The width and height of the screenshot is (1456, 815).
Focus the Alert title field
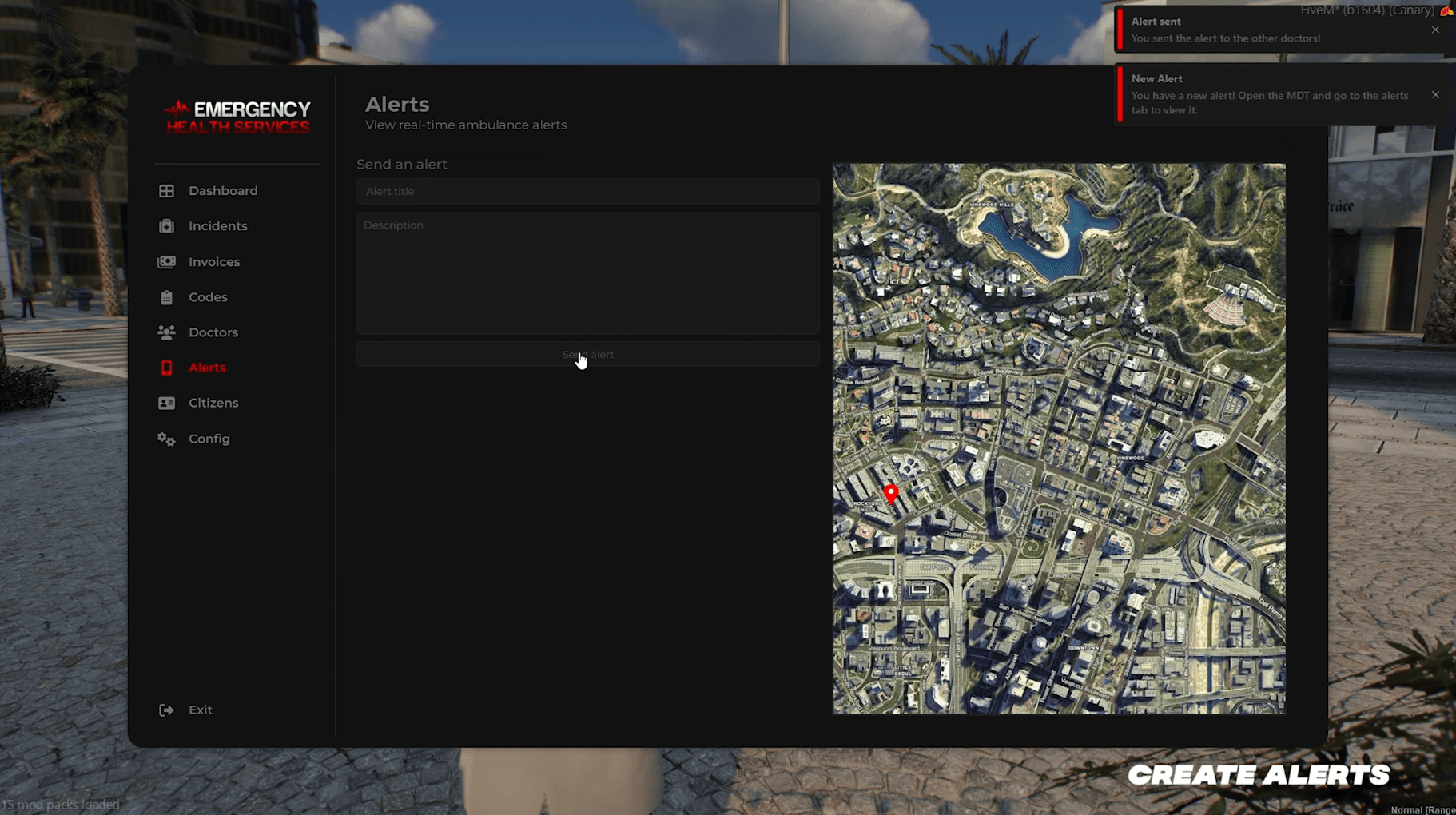[587, 192]
